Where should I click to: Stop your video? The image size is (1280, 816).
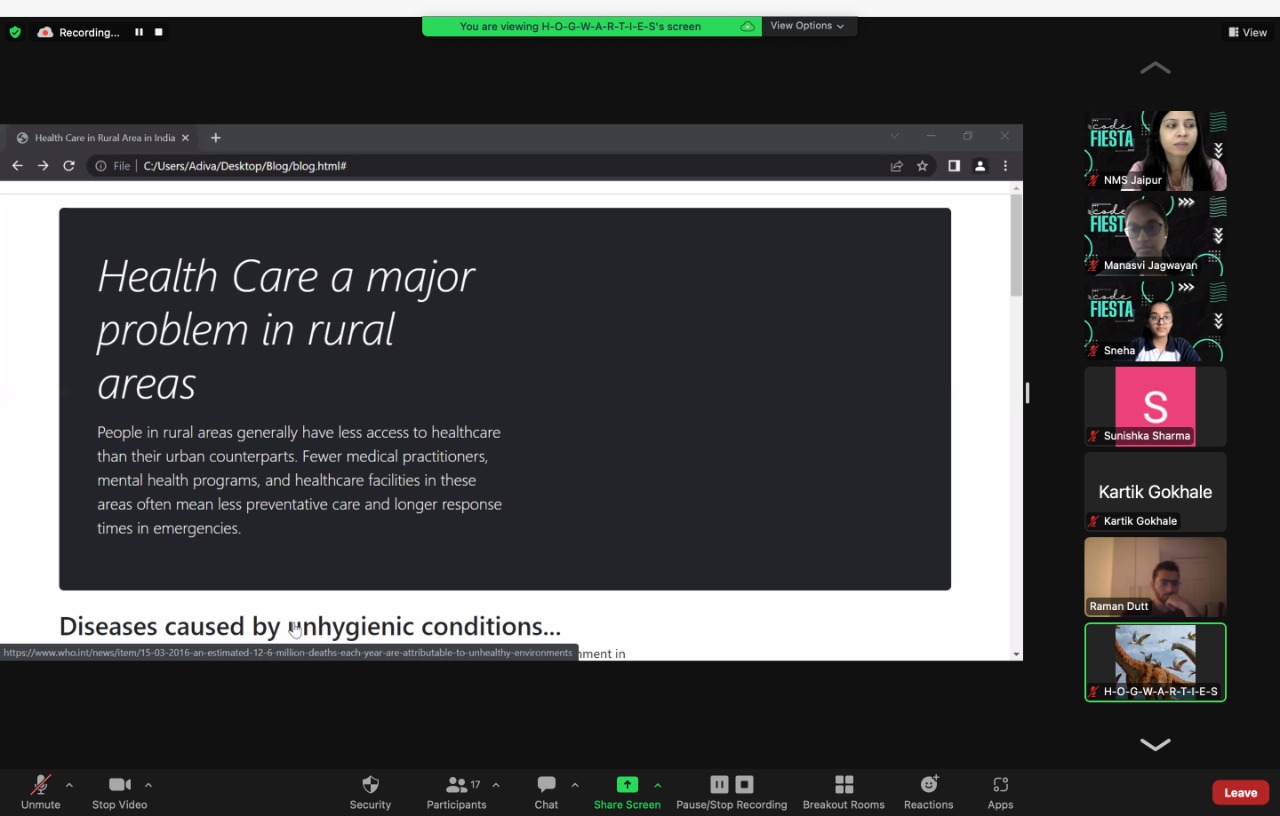click(x=119, y=792)
